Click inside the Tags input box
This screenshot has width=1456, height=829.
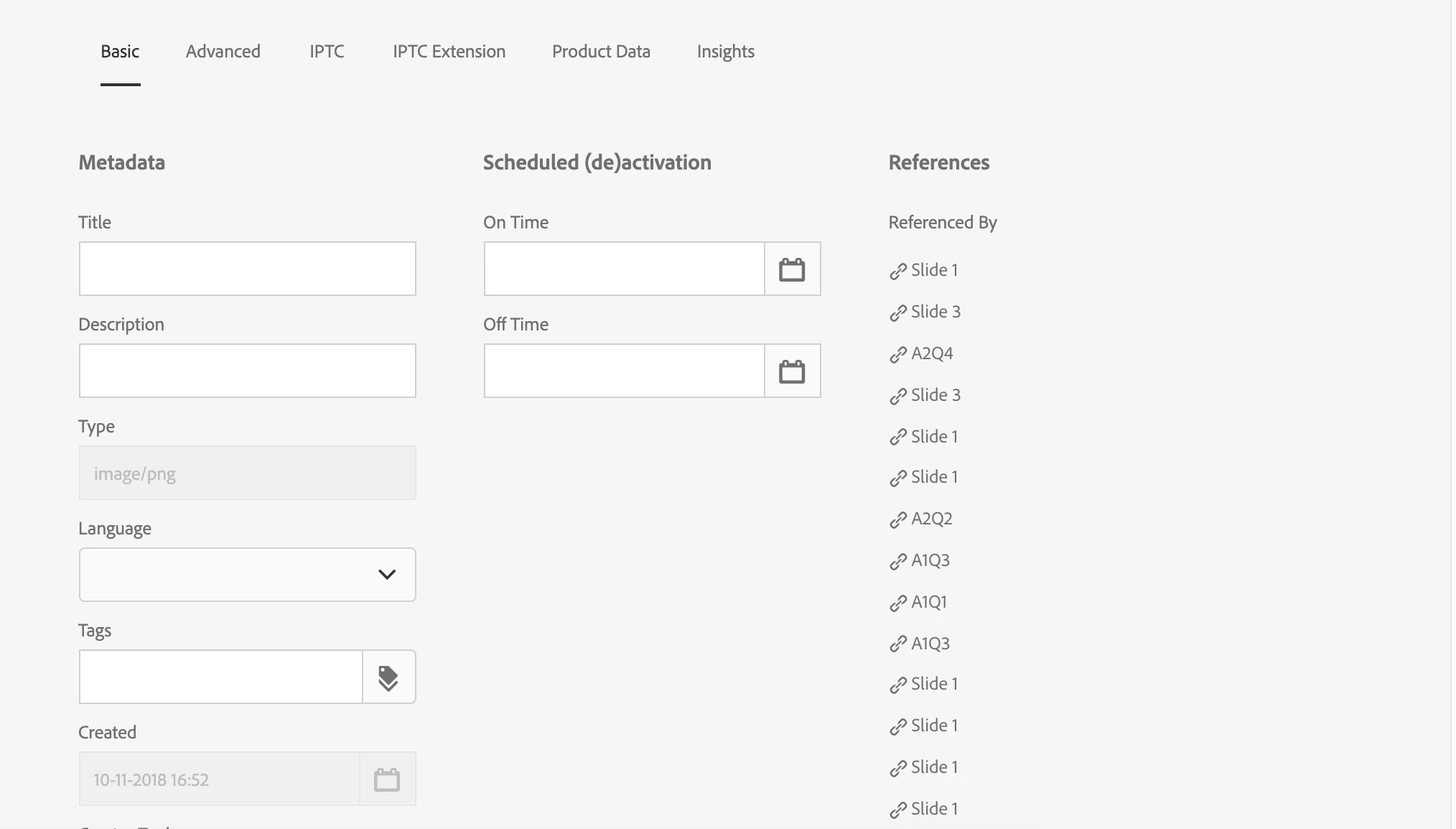pos(220,677)
